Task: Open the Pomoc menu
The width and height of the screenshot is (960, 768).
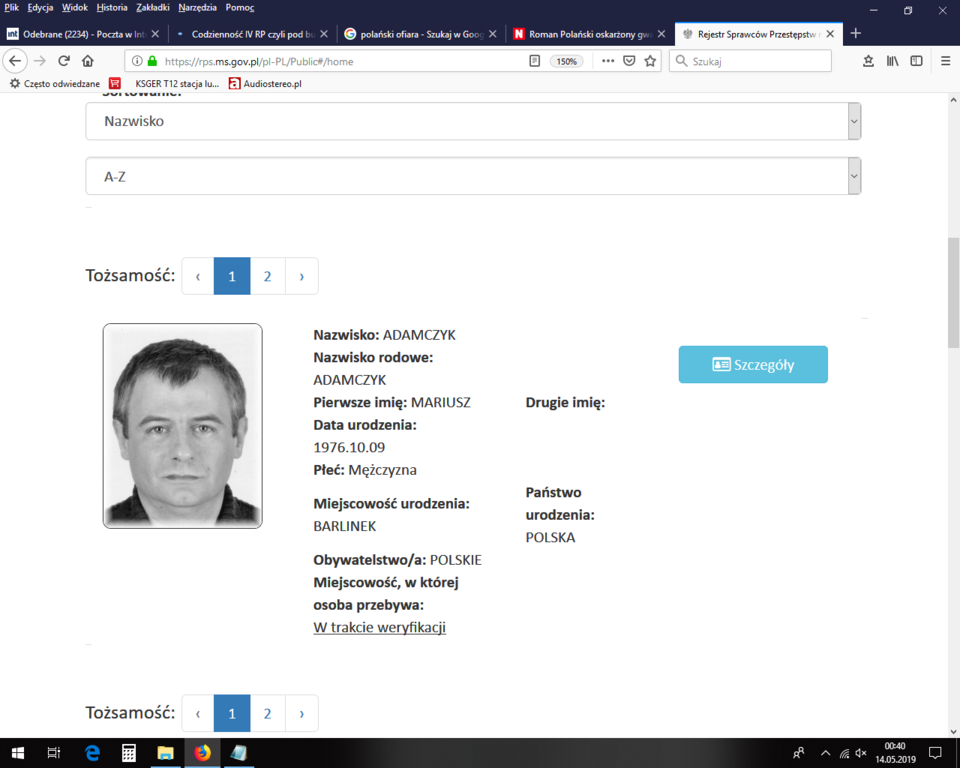Action: pos(240,7)
